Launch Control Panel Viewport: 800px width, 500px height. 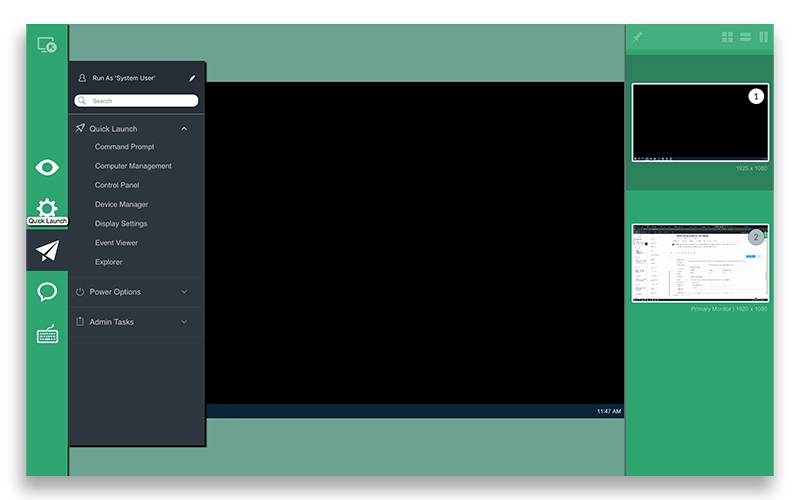(x=117, y=185)
